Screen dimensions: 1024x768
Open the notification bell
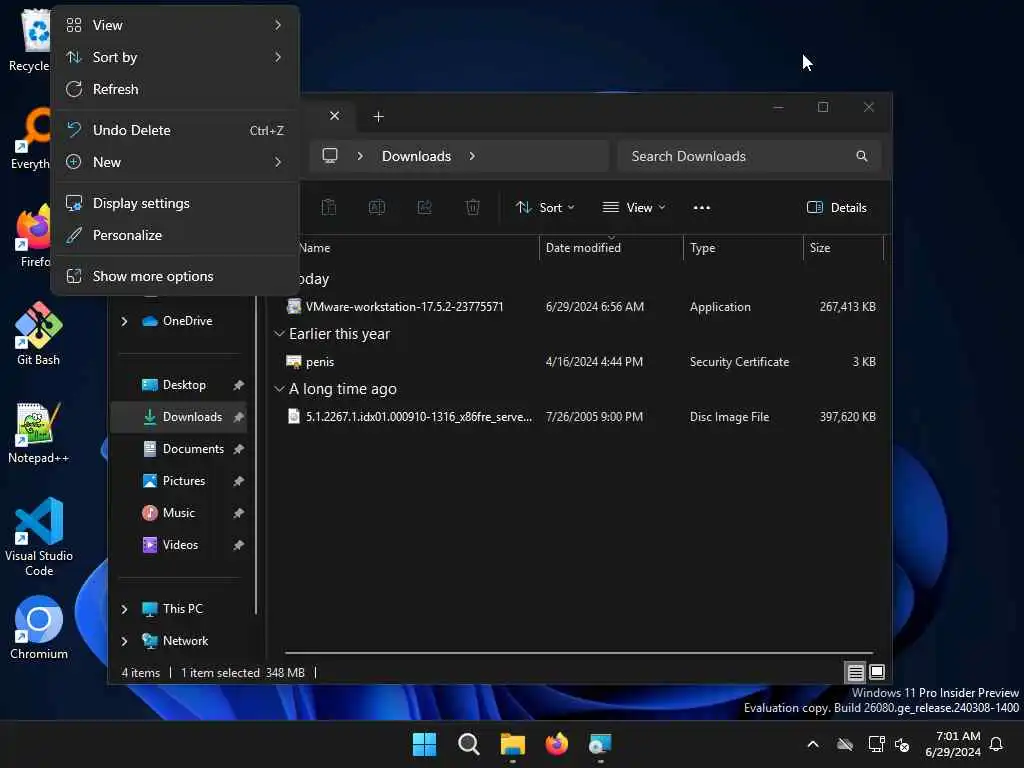[996, 744]
